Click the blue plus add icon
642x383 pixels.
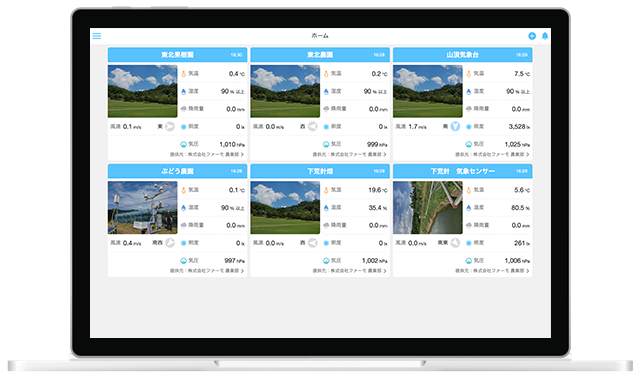click(532, 36)
